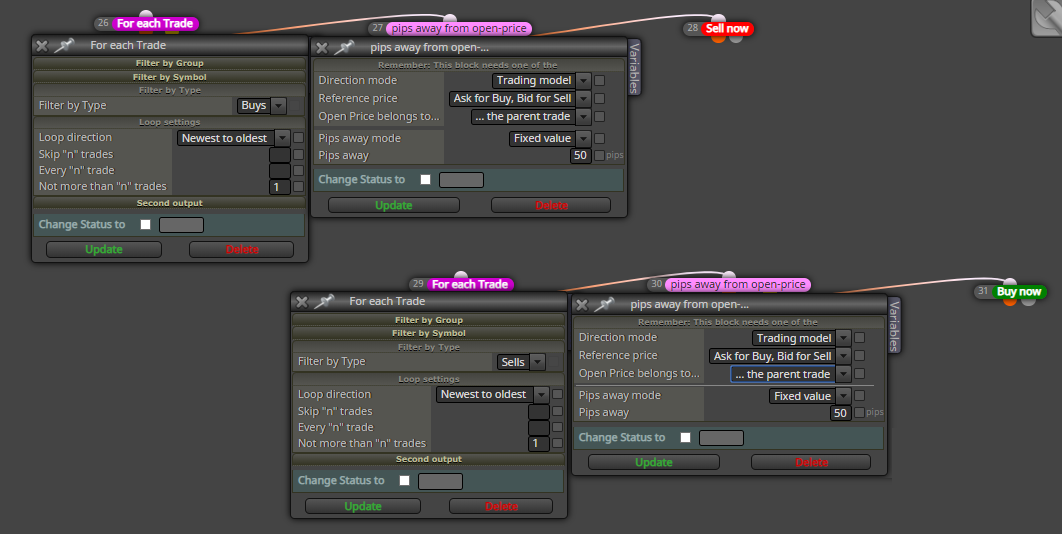This screenshot has width=1062, height=534.
Task: Select block 29 For each Trade node
Action: pos(469,284)
